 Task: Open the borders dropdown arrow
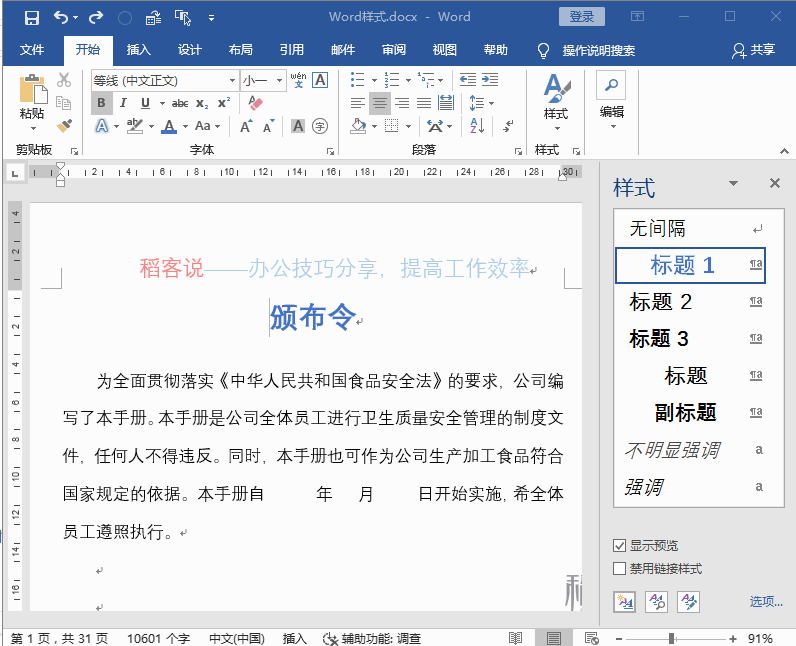click(x=408, y=126)
